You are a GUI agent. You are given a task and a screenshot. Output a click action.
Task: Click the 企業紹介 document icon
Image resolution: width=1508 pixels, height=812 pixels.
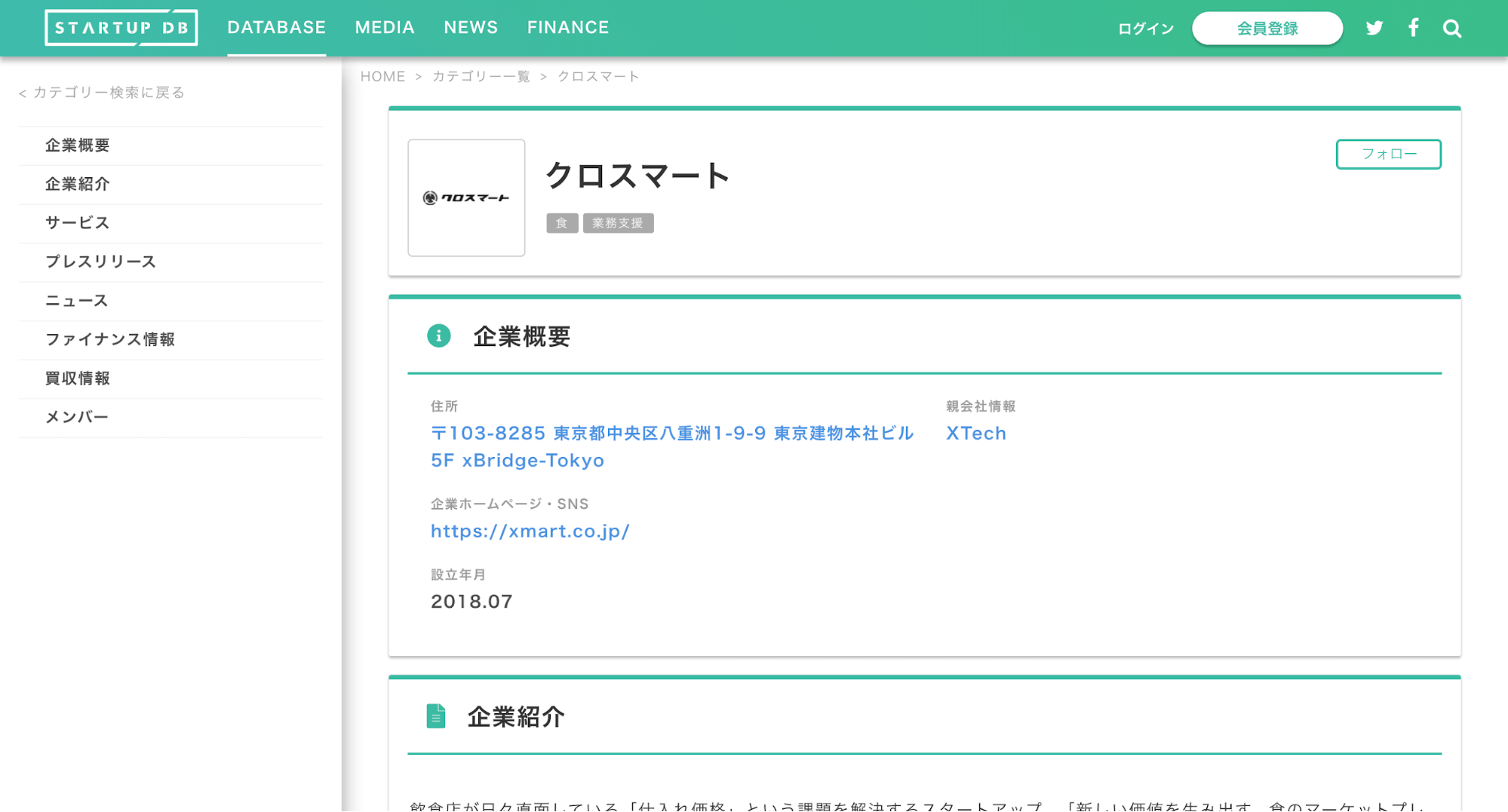pyautogui.click(x=436, y=715)
